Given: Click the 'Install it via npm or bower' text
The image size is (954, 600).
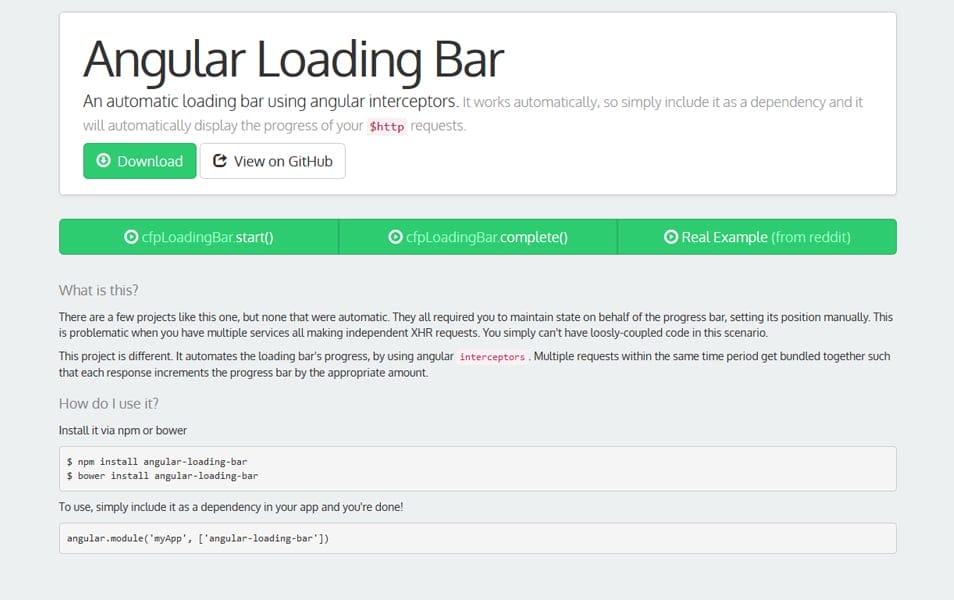Looking at the screenshot, I should click(121, 430).
